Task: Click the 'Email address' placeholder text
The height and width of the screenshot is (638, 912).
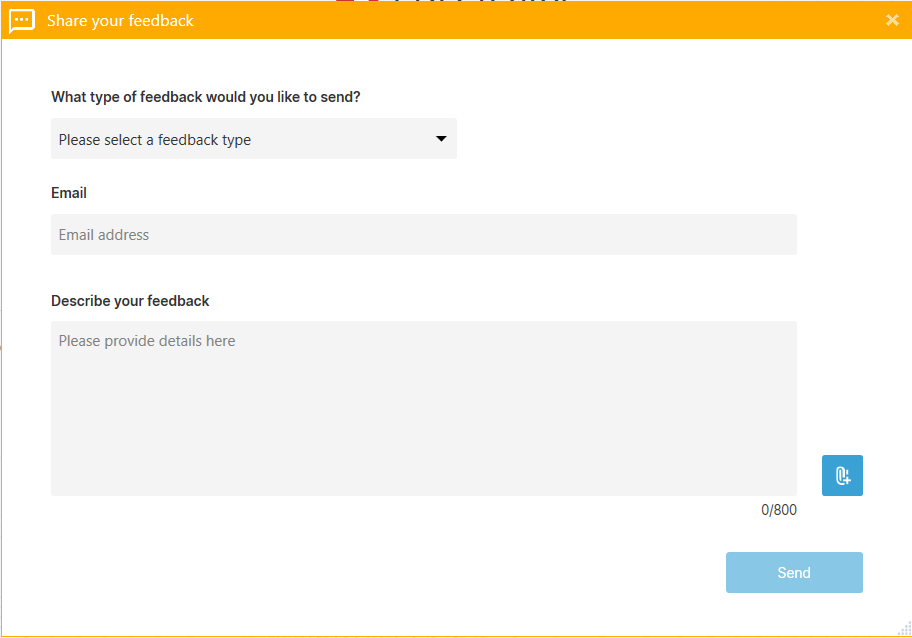Action: 104,235
